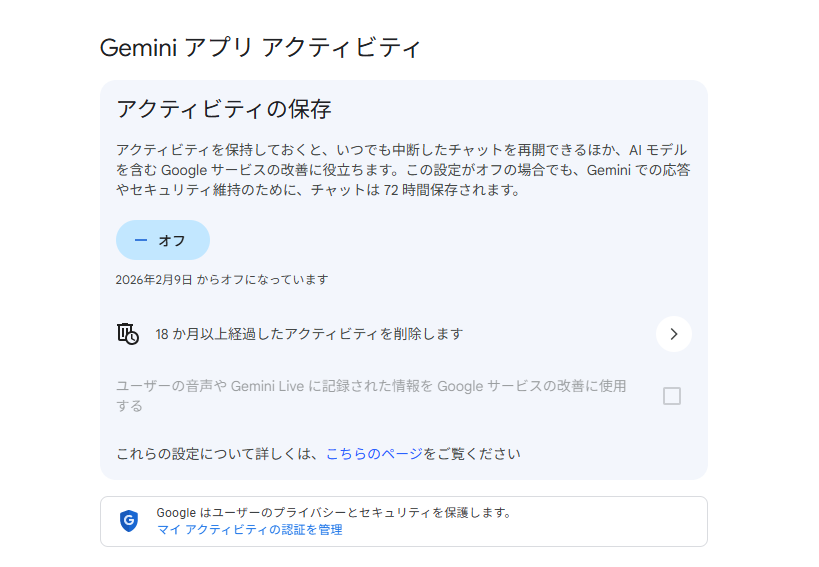Expand auto-delete settings with the chevron arrow
This screenshot has height=567, width=819.
(673, 334)
